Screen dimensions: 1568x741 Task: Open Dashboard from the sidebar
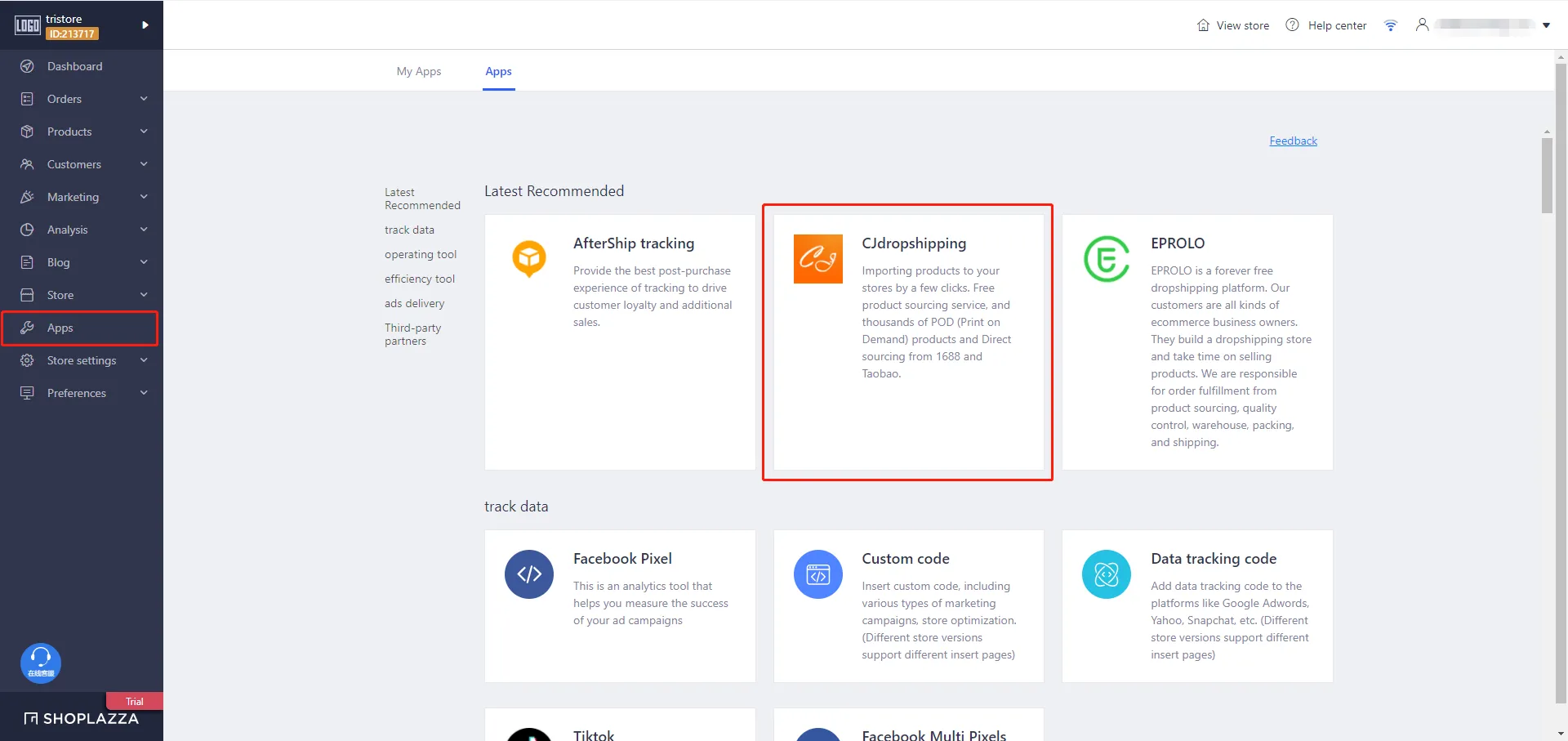click(x=74, y=66)
